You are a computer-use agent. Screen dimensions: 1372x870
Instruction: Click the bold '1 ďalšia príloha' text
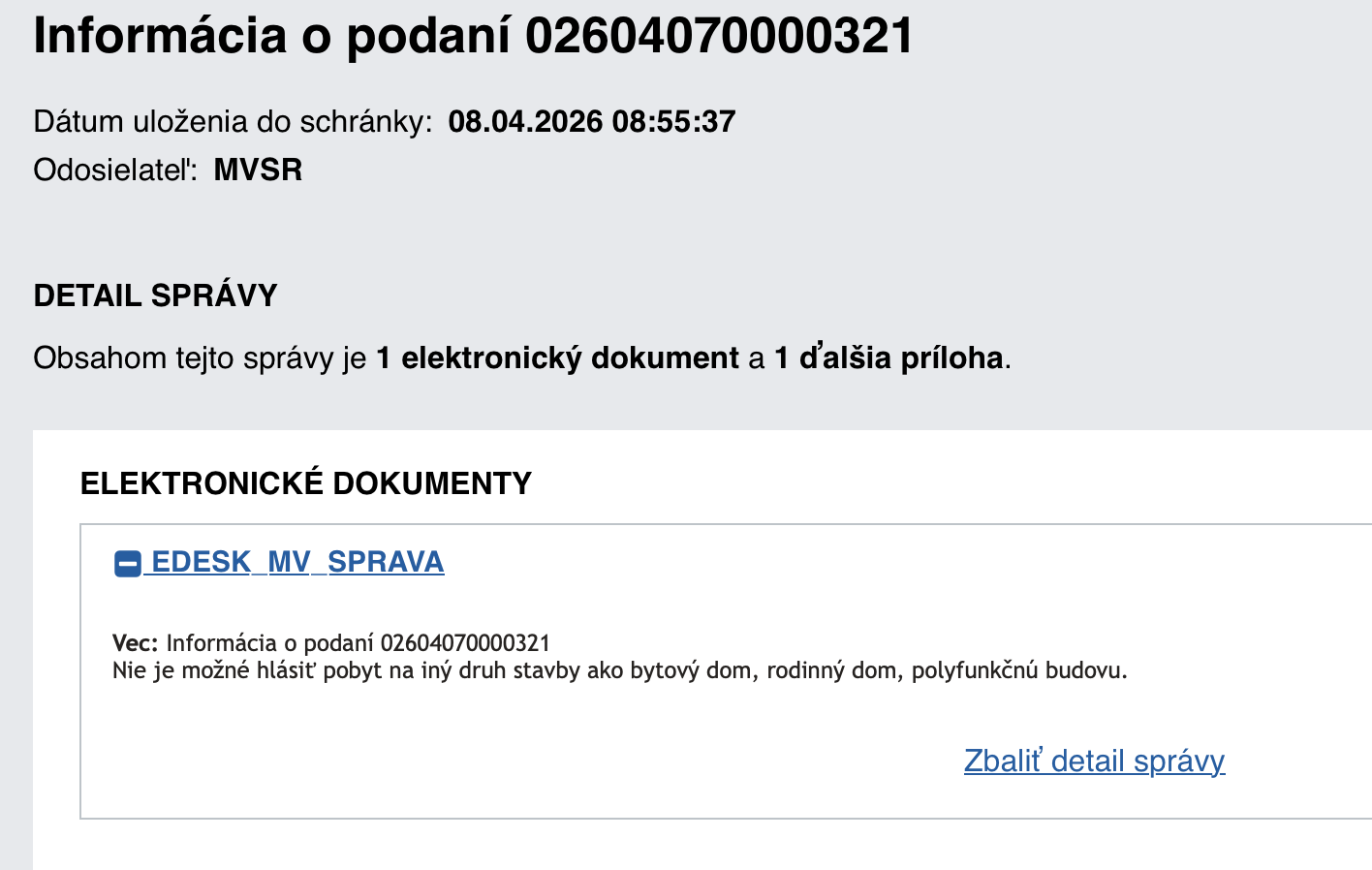[889, 358]
